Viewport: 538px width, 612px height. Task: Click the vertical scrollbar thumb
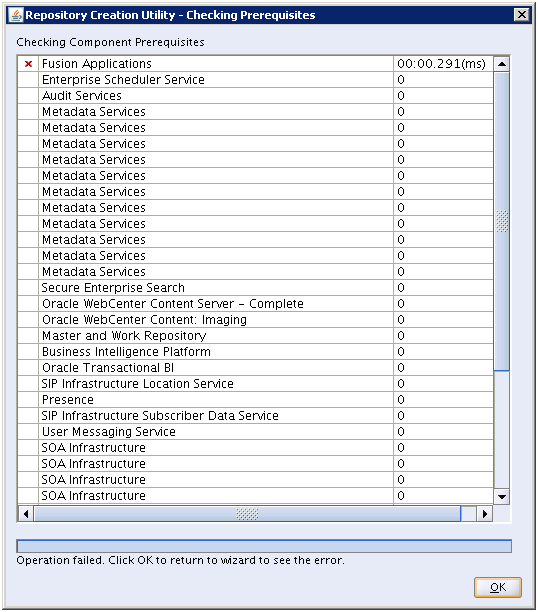pyautogui.click(x=502, y=221)
